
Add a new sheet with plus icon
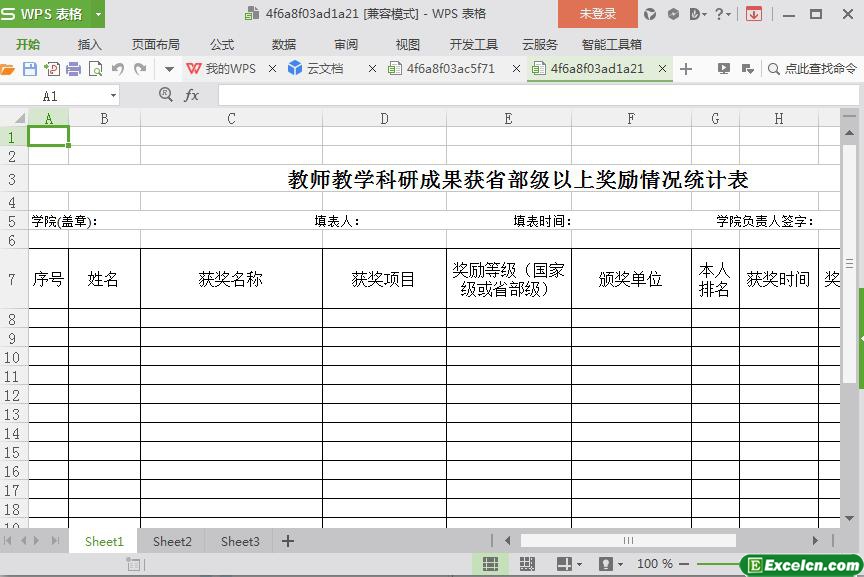click(288, 541)
